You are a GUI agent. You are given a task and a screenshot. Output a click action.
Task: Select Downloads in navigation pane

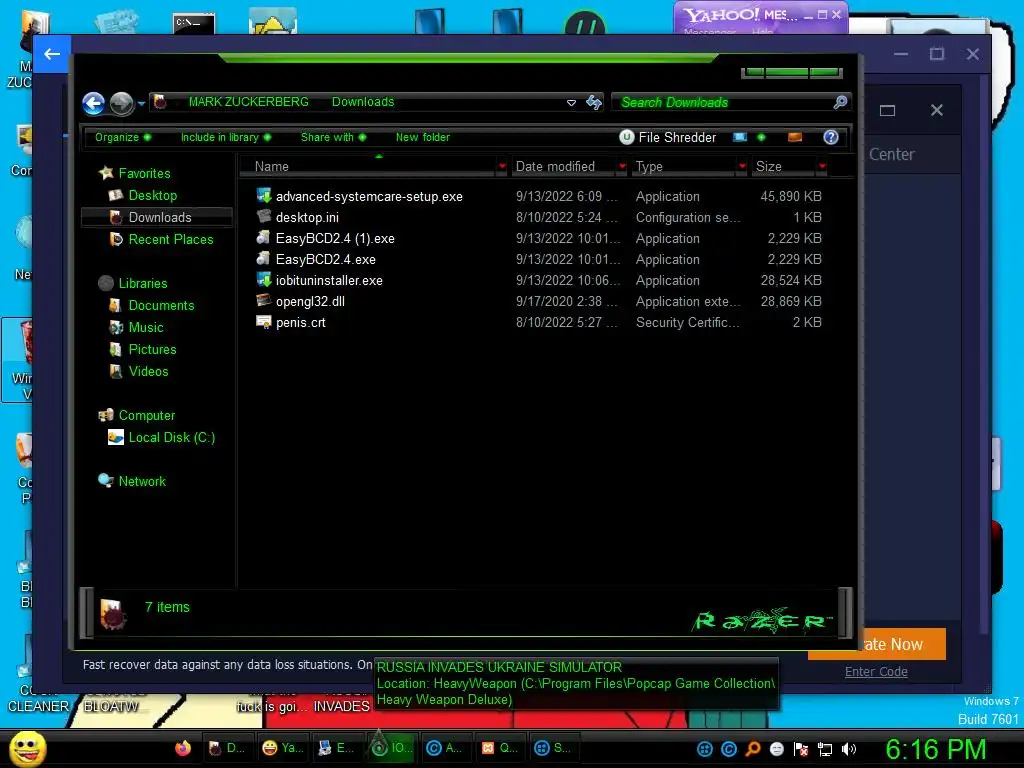point(157,217)
